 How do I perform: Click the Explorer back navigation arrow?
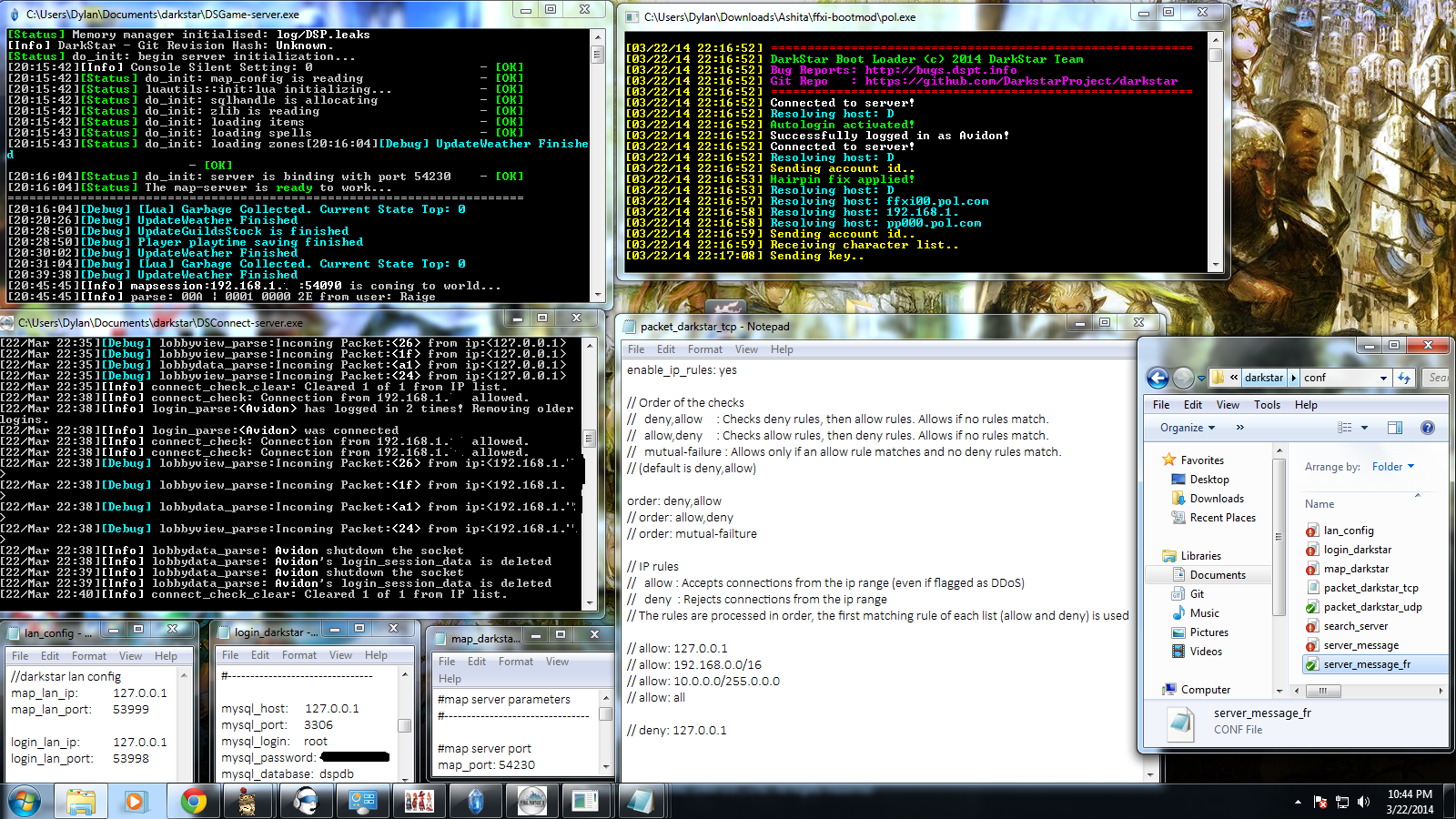[x=1158, y=378]
